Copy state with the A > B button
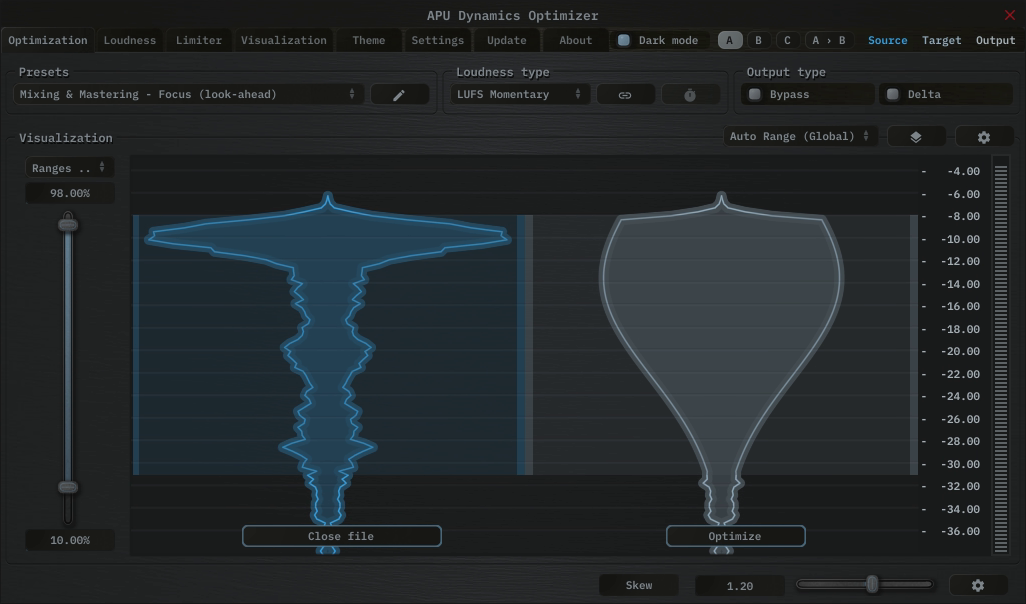This screenshot has width=1026, height=604. pos(828,41)
